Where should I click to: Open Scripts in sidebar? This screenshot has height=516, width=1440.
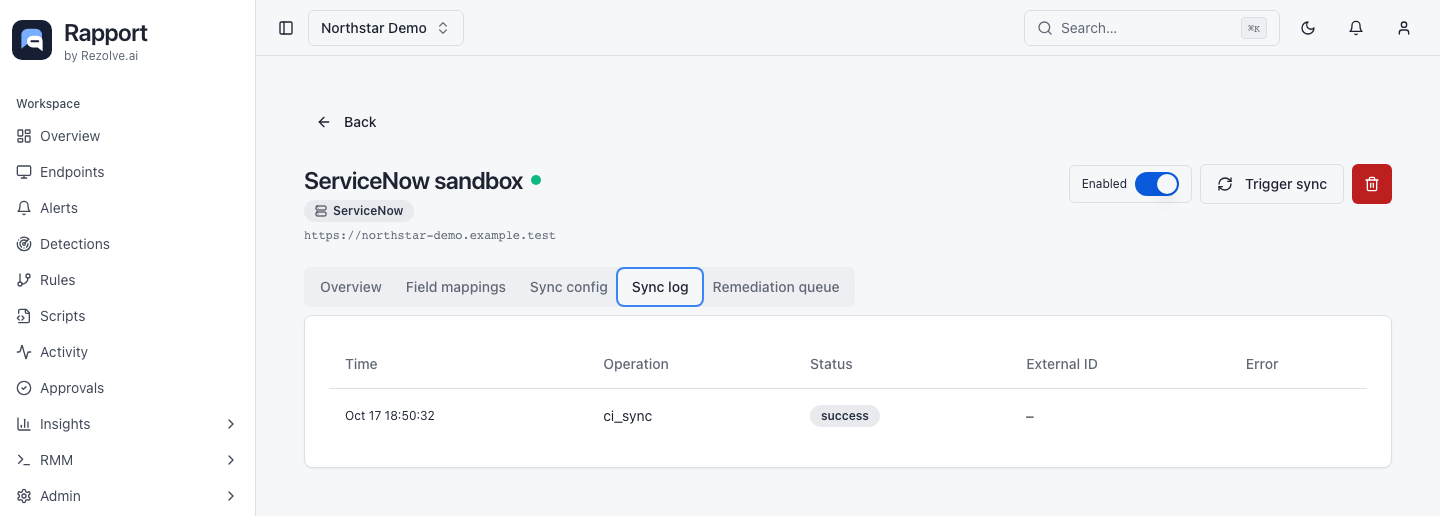128,316
